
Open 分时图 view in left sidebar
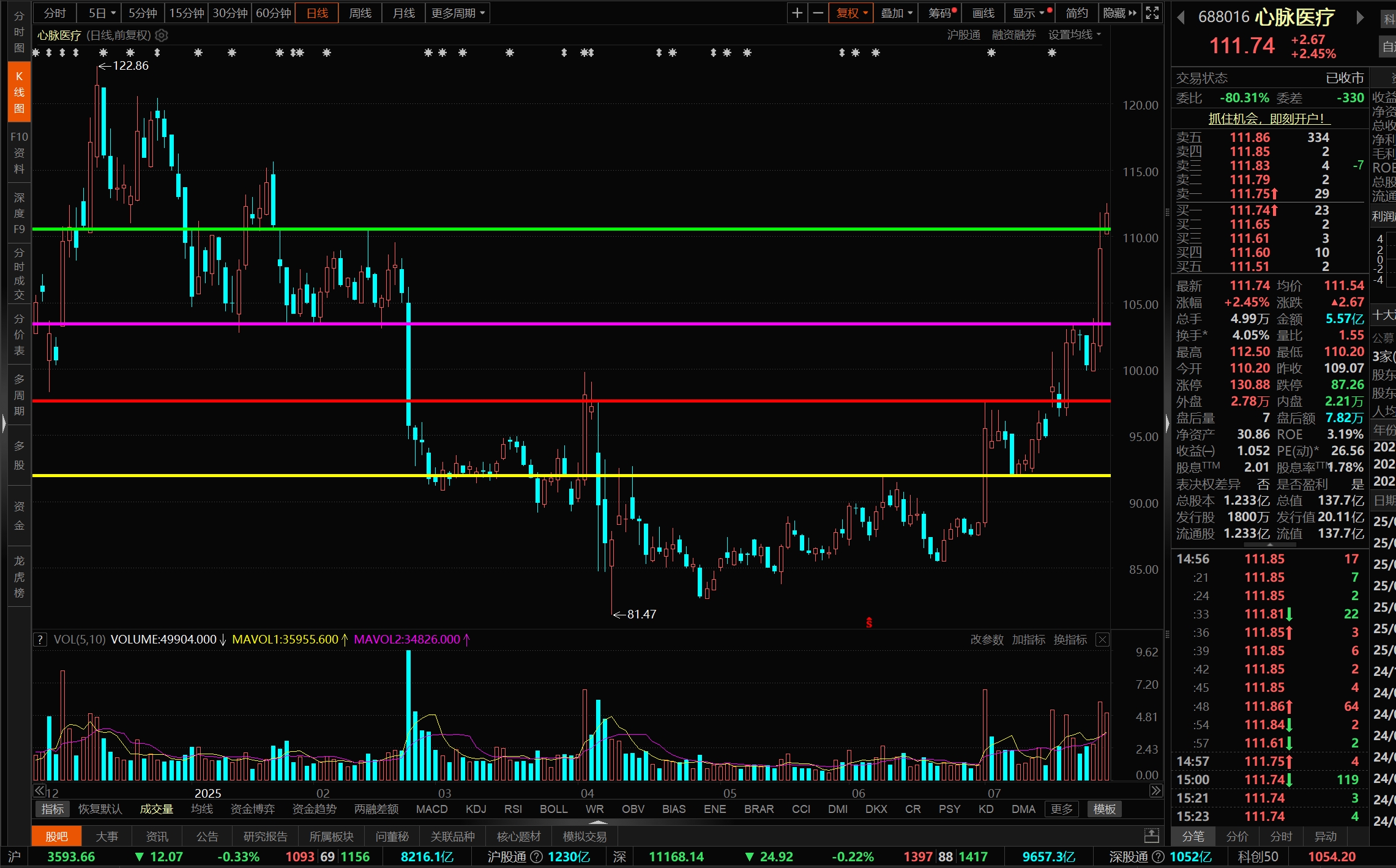pos(19,32)
